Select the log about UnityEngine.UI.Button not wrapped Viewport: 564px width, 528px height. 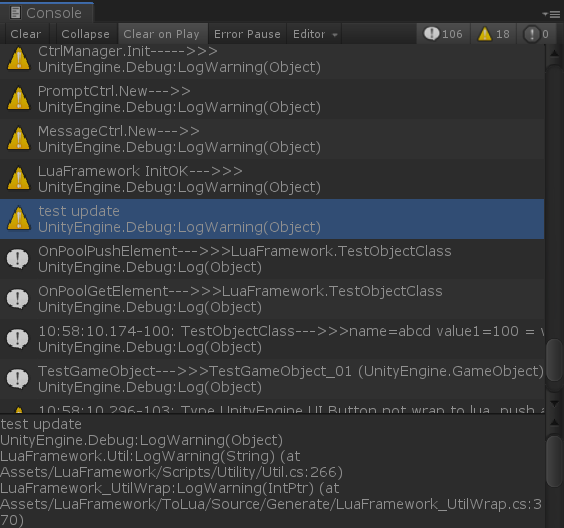(272, 406)
